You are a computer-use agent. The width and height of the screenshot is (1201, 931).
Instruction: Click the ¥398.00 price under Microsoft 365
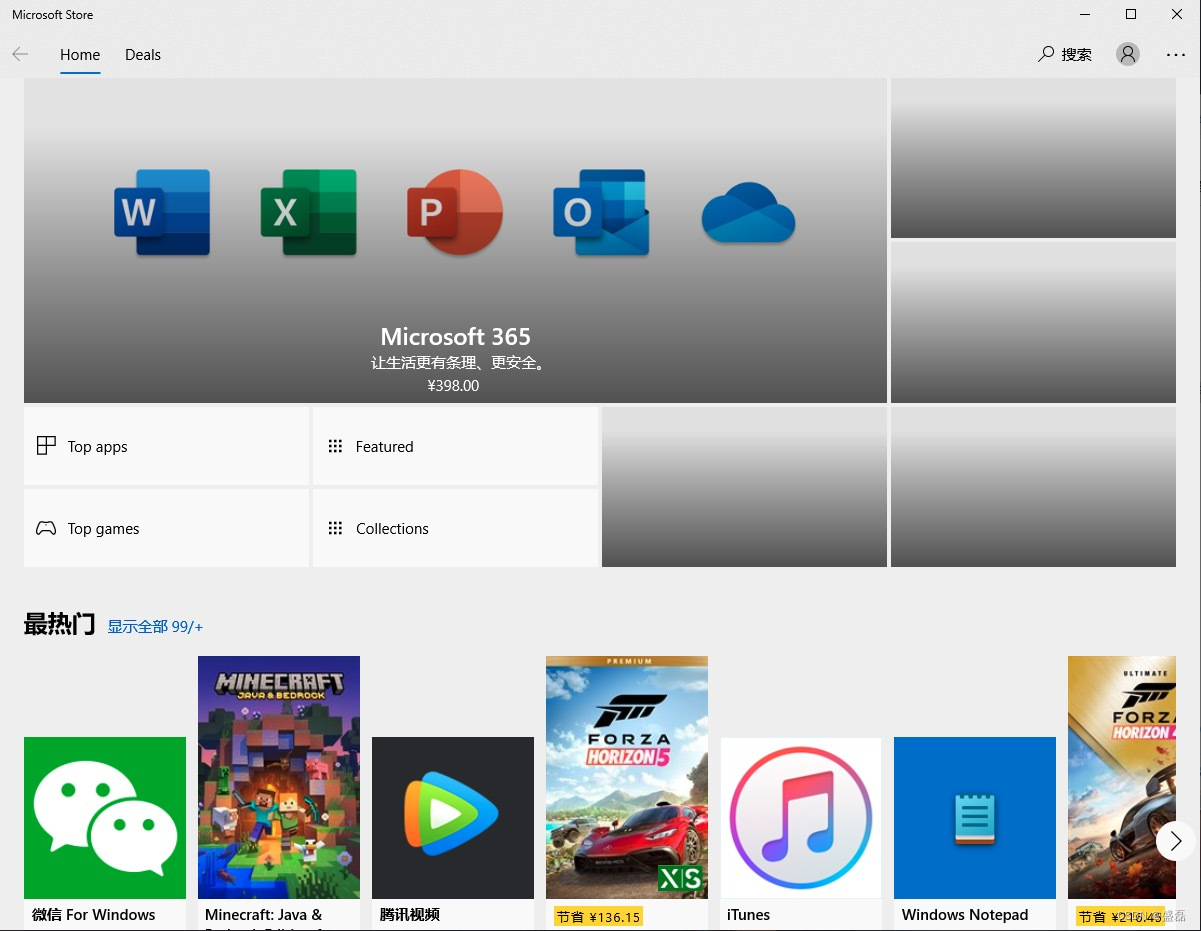point(453,386)
